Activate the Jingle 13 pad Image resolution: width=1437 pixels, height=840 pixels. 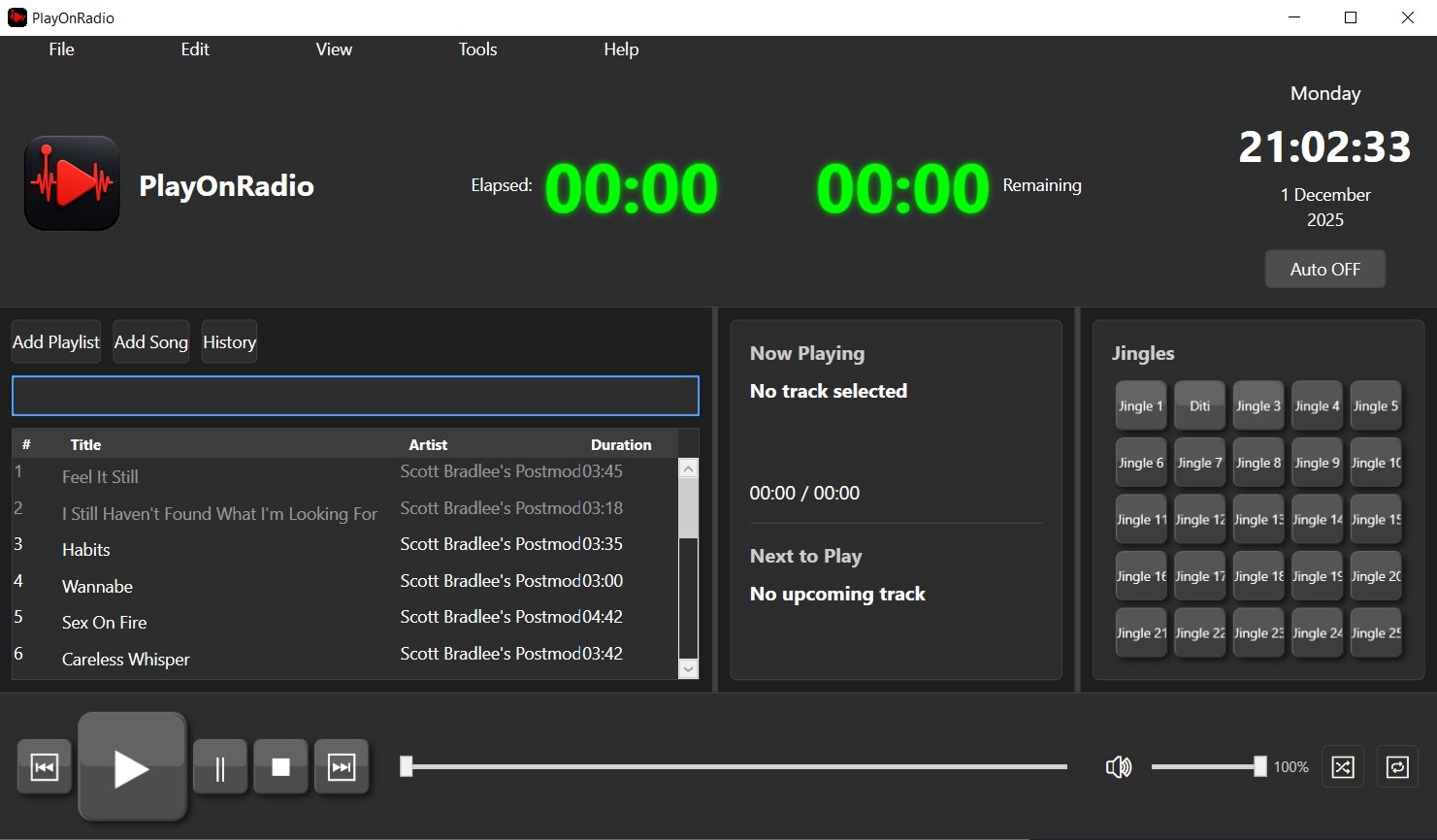1257,519
